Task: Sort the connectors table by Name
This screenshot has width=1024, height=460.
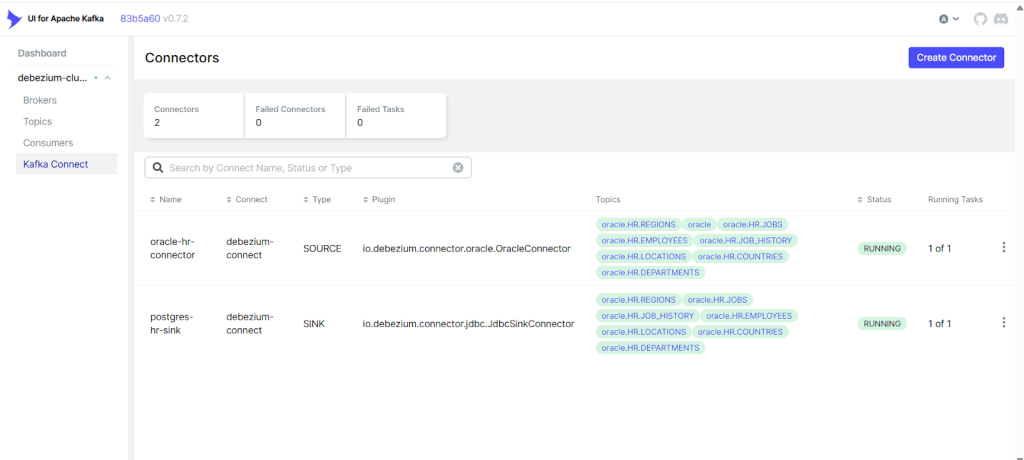Action: [166, 200]
